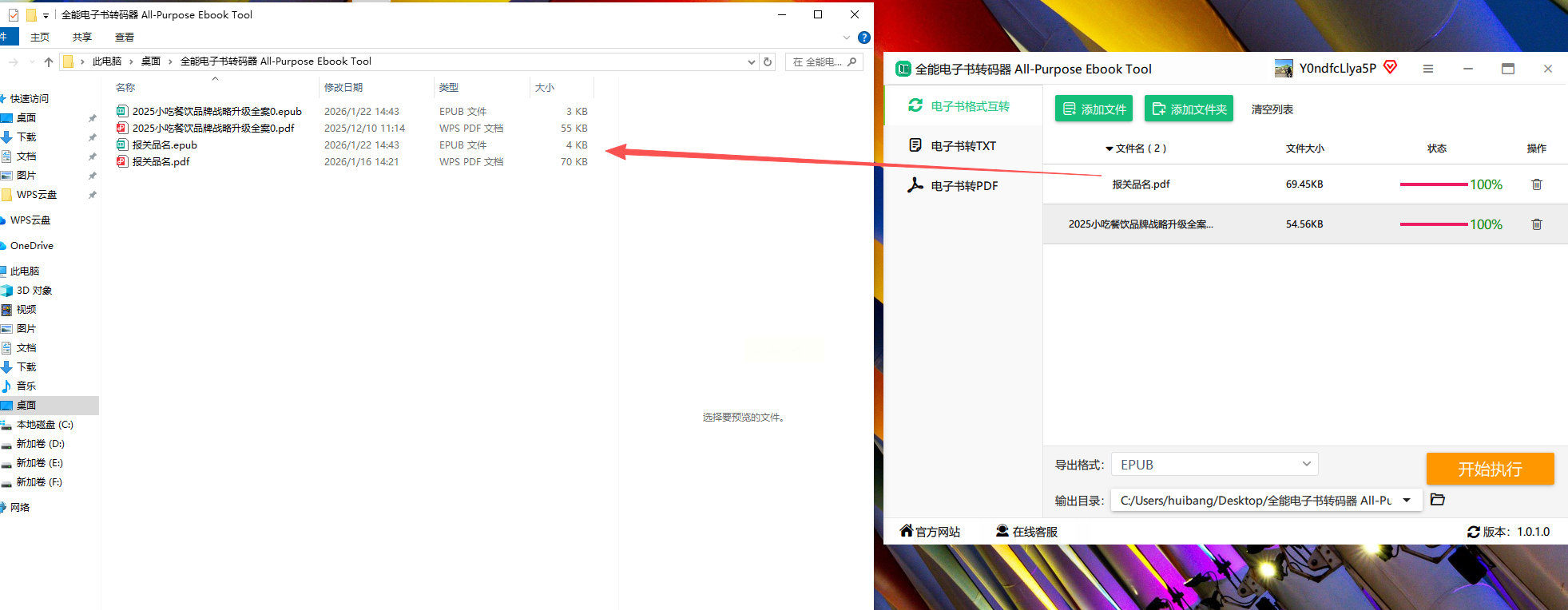This screenshot has width=1568, height=610.
Task: Click the Explorer search box
Action: pyautogui.click(x=824, y=61)
